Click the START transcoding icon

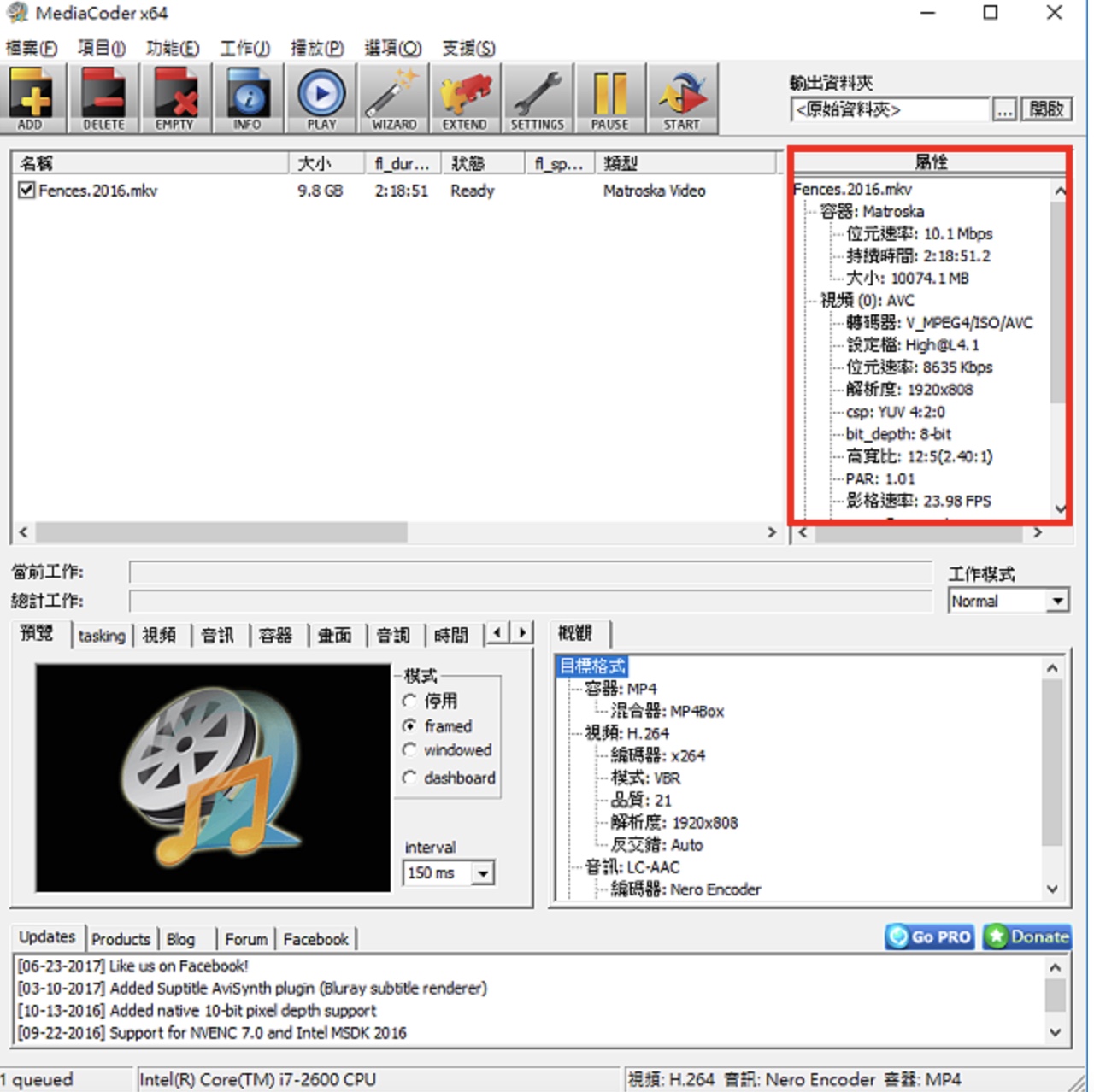[682, 98]
